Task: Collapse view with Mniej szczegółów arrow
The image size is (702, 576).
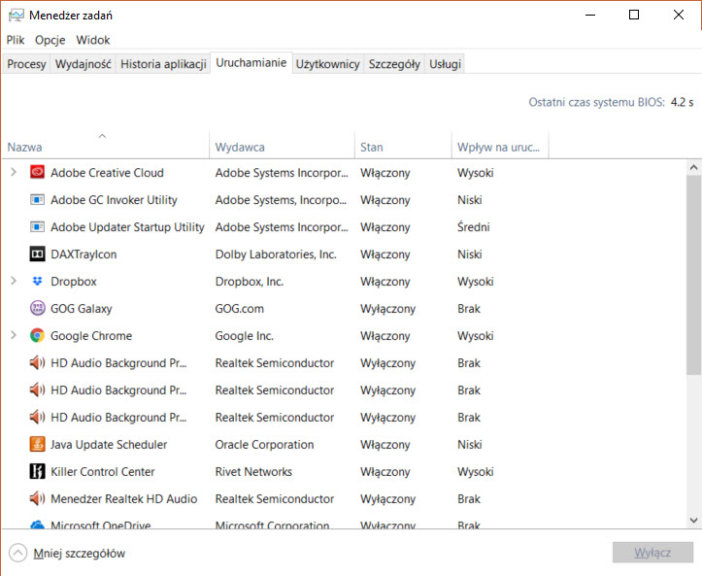Action: pyautogui.click(x=18, y=553)
